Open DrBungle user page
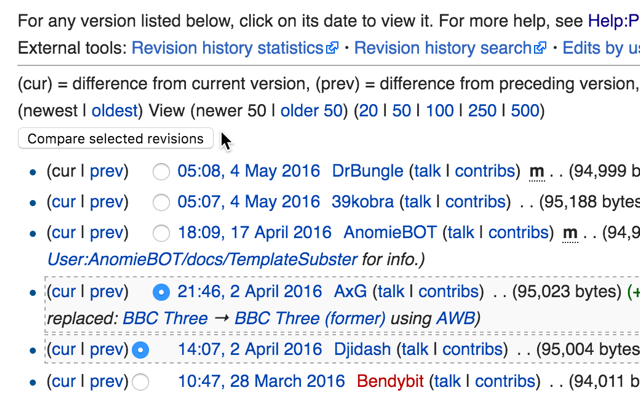This screenshot has width=640, height=400. pos(367,172)
